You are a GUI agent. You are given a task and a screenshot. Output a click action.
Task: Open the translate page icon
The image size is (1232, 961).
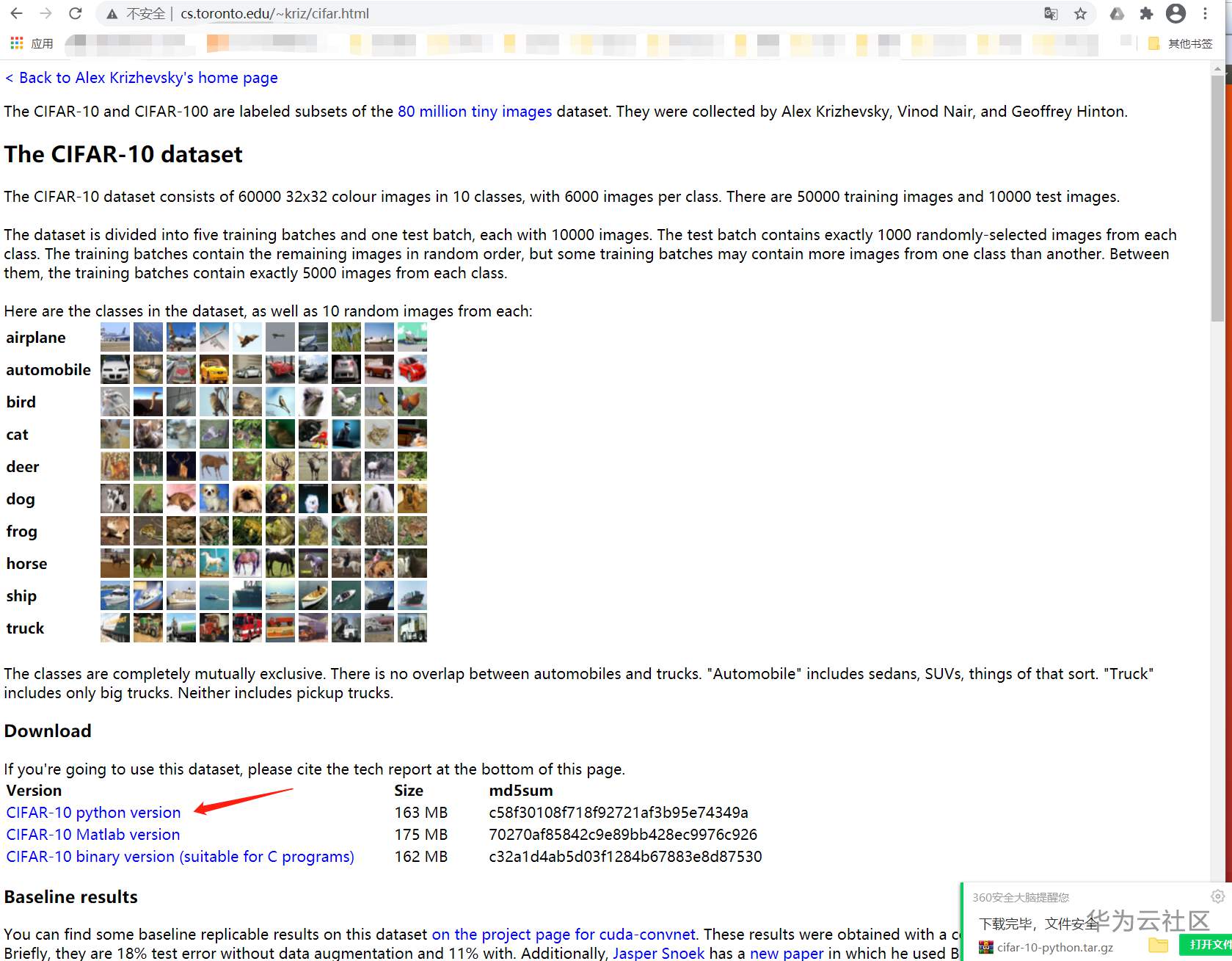[1051, 13]
